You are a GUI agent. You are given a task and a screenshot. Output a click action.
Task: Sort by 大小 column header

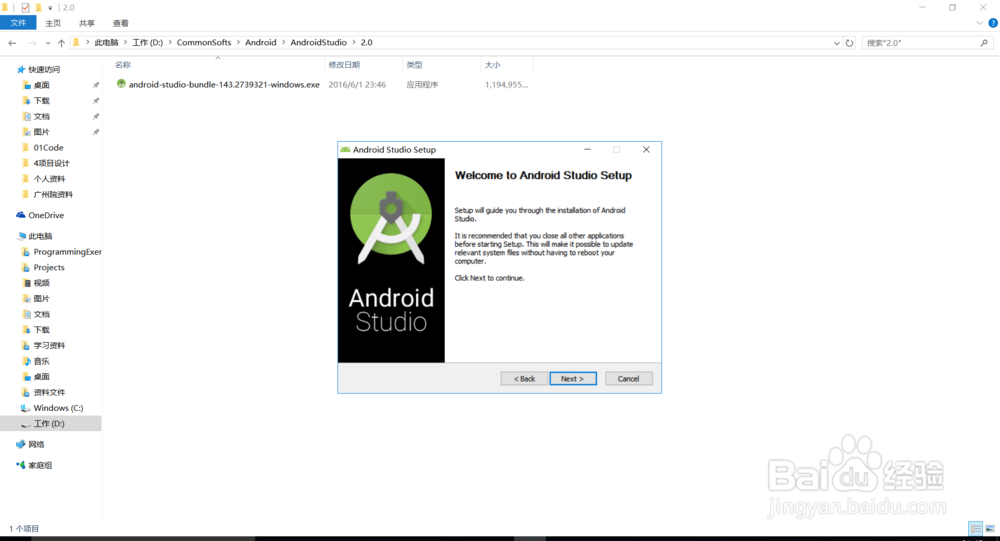pos(492,65)
